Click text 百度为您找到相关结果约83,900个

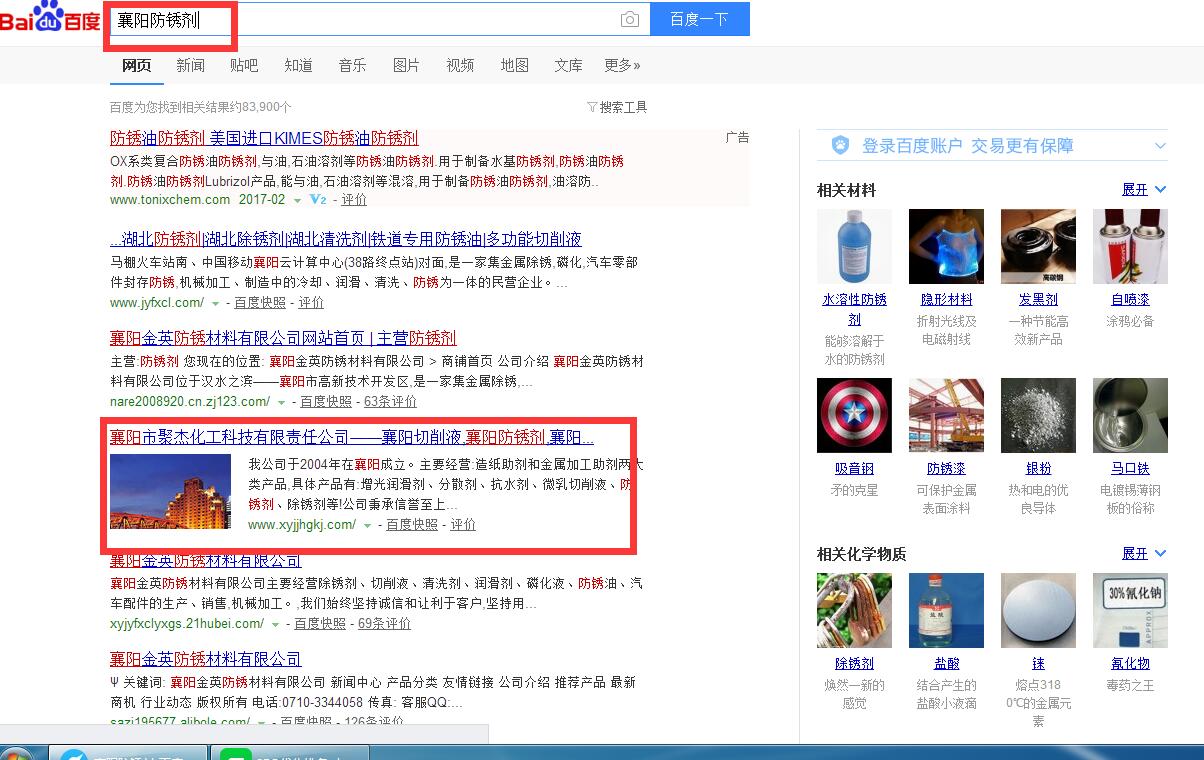201,107
